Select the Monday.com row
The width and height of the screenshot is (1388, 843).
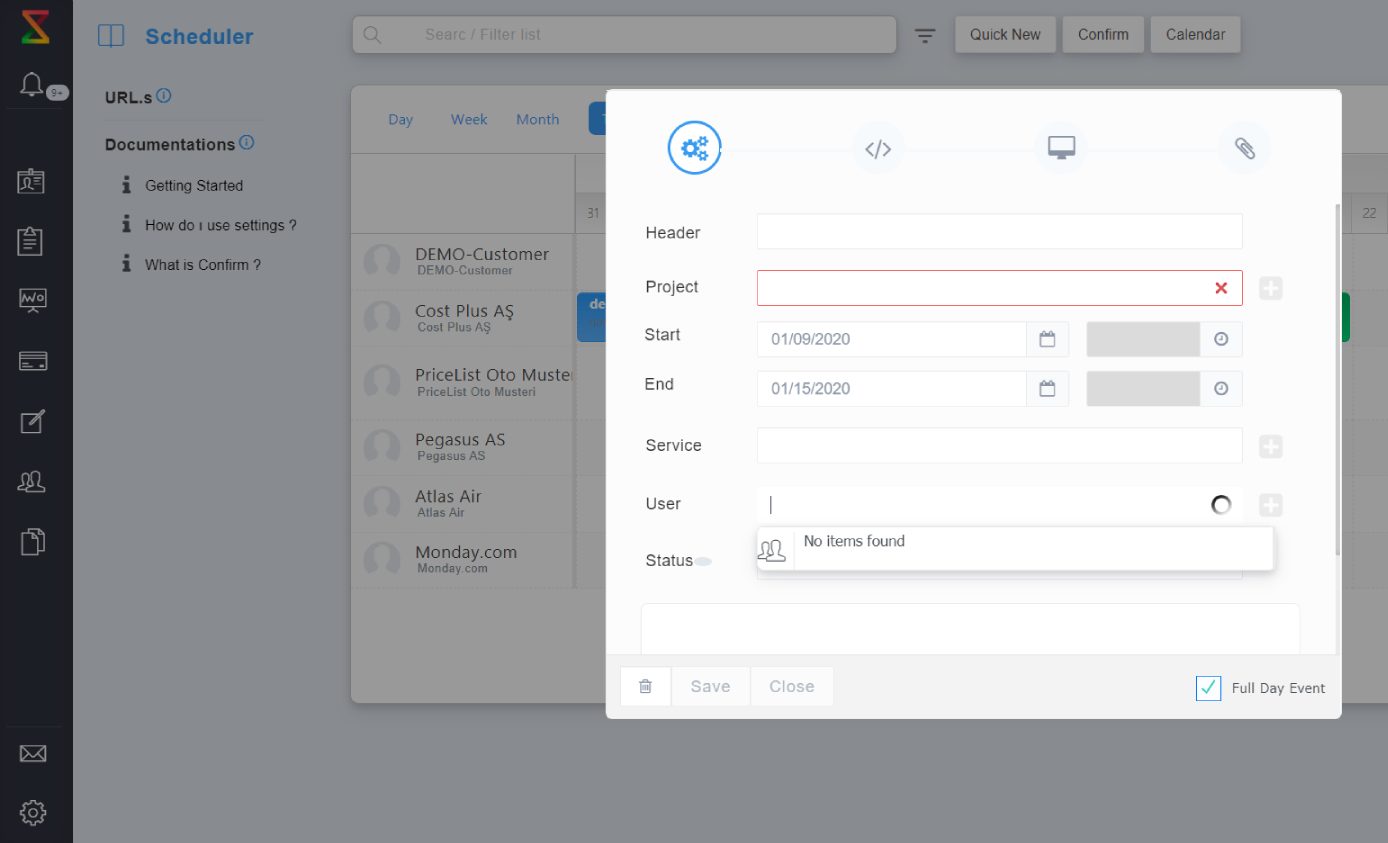464,559
